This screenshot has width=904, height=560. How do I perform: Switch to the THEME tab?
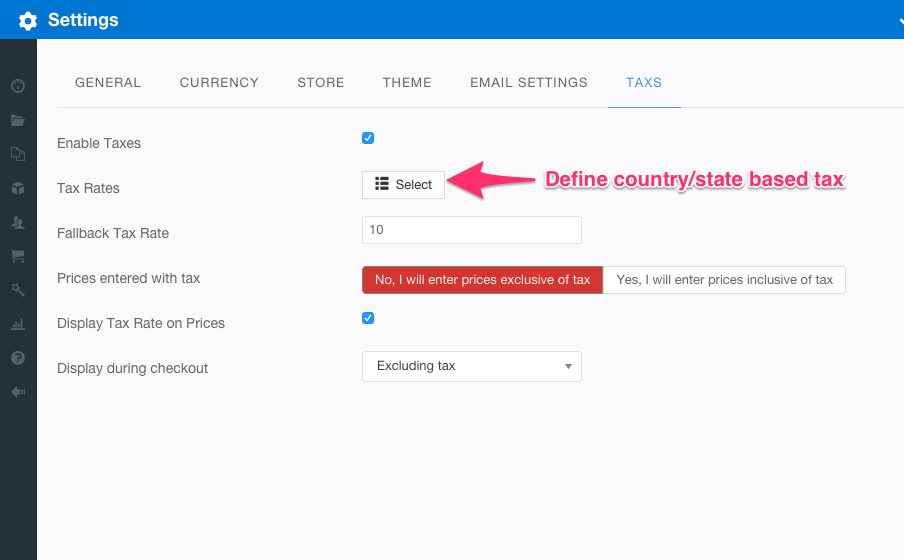pyautogui.click(x=407, y=82)
